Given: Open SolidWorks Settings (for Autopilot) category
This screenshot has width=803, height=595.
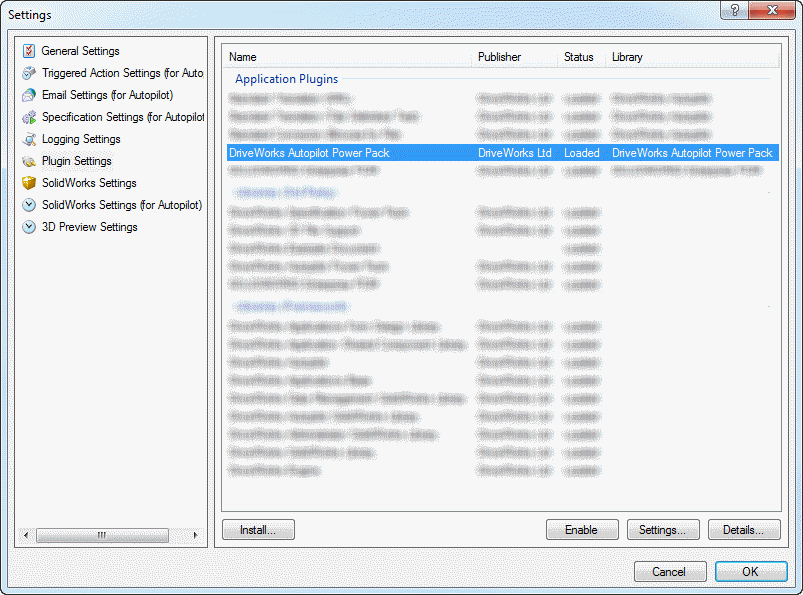Looking at the screenshot, I should (121, 205).
